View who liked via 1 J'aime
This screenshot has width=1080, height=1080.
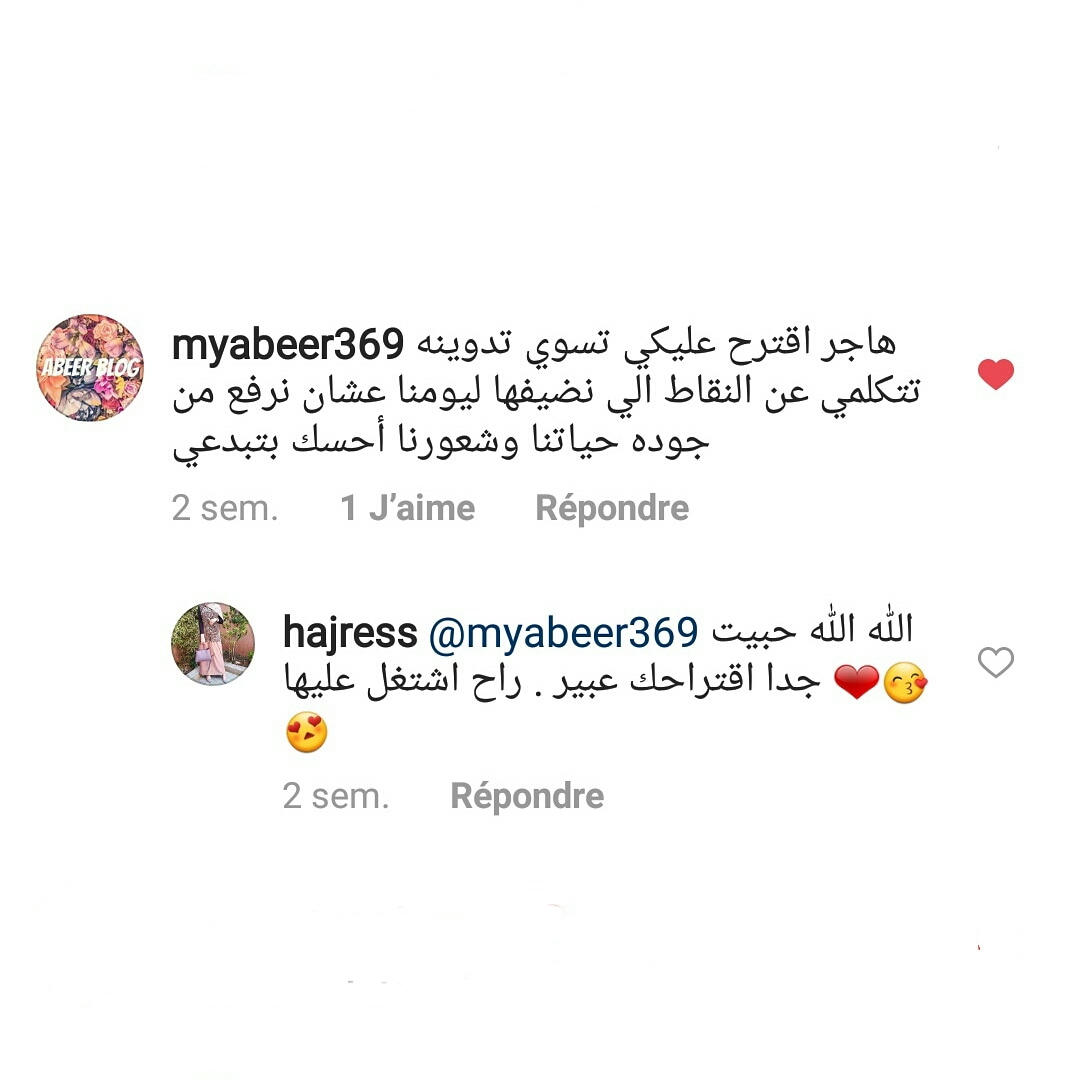click(408, 508)
